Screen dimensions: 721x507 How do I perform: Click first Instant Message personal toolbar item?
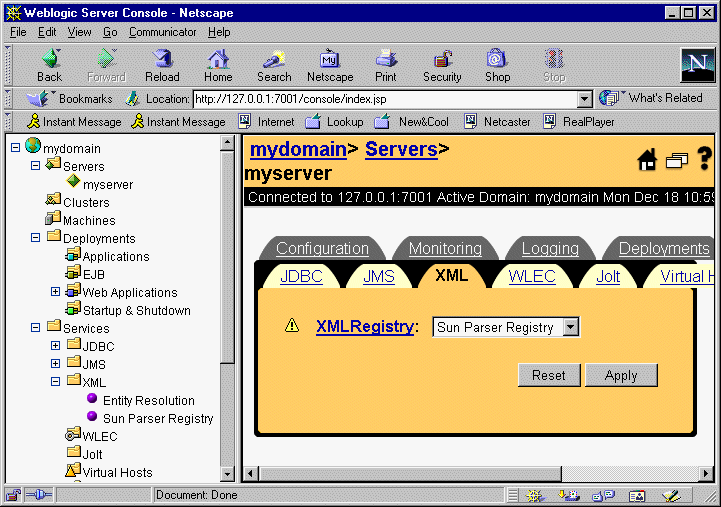74,122
